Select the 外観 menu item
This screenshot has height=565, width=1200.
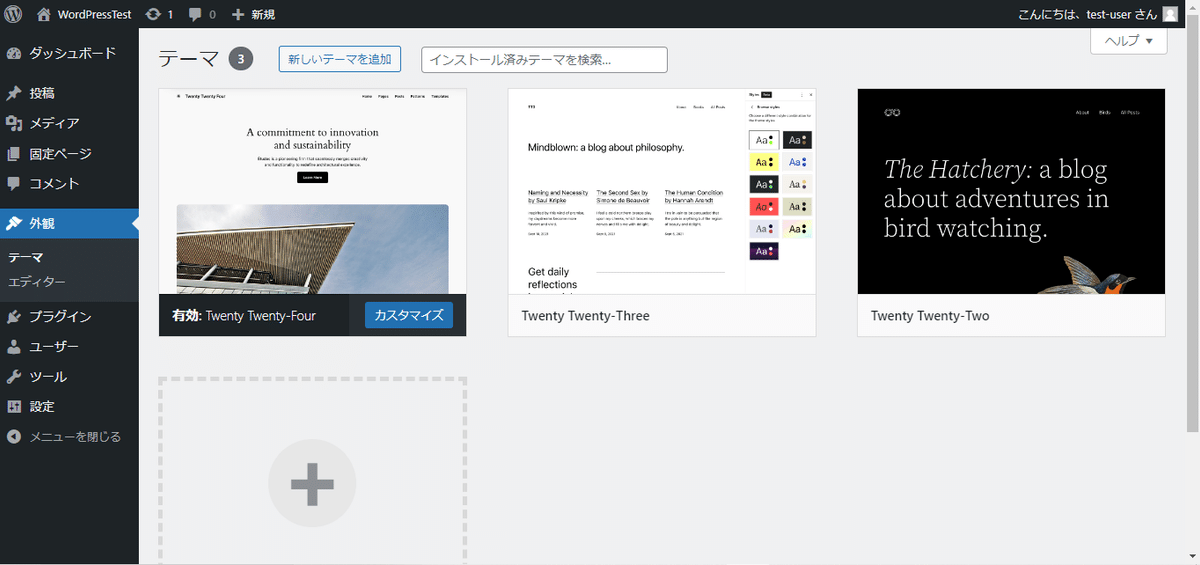[x=69, y=223]
